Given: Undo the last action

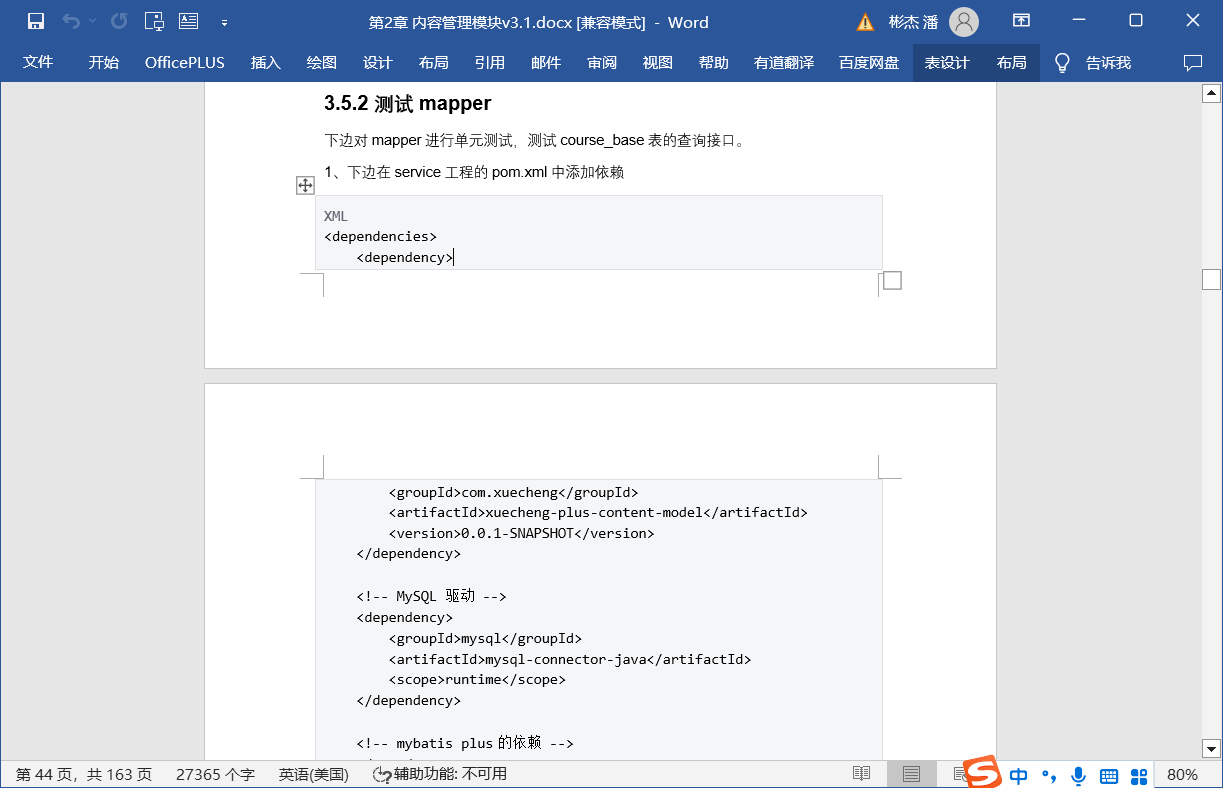Looking at the screenshot, I should pyautogui.click(x=70, y=21).
